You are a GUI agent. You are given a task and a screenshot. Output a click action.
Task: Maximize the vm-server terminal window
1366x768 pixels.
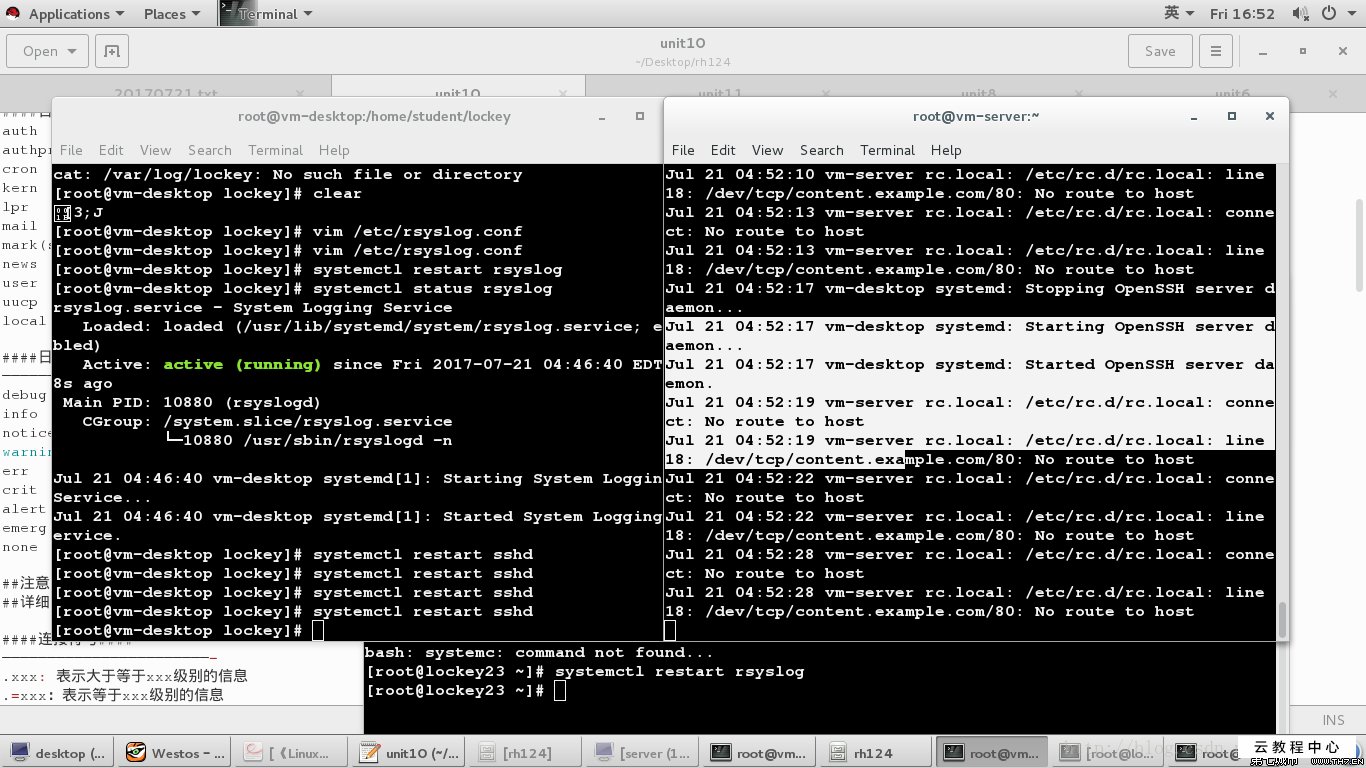pyautogui.click(x=1232, y=116)
